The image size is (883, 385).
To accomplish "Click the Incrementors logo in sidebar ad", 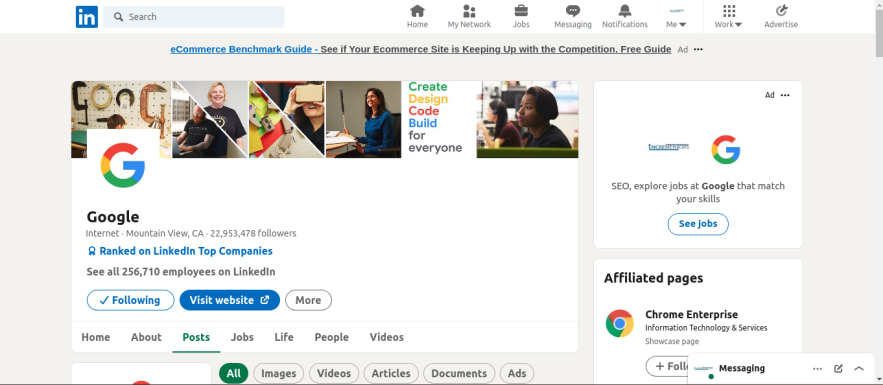I will tap(668, 147).
